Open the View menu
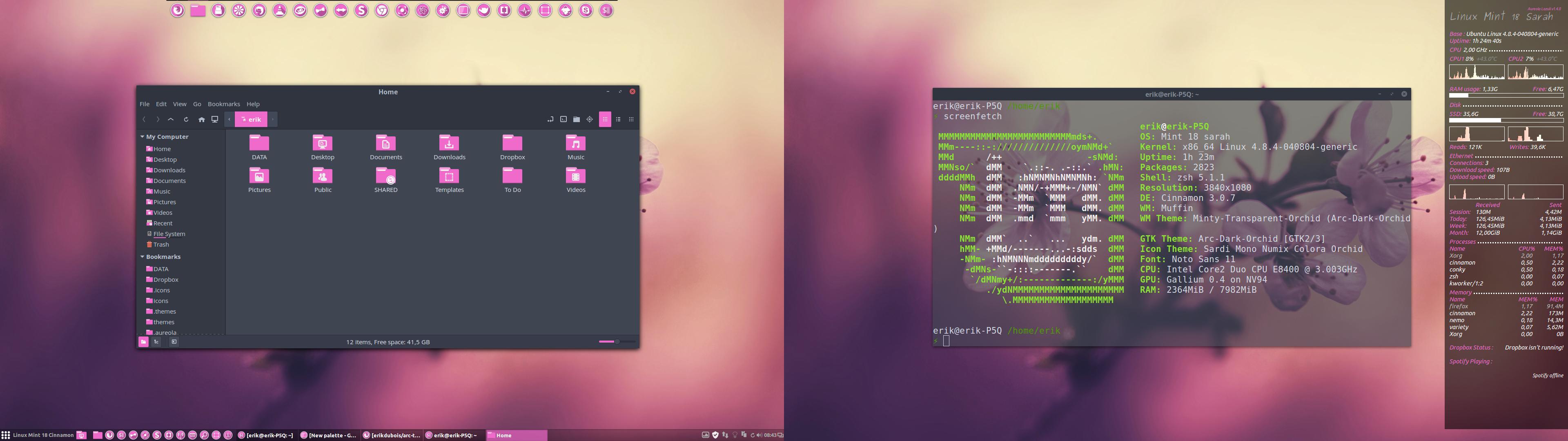This screenshot has height=441, width=1568. pos(180,104)
